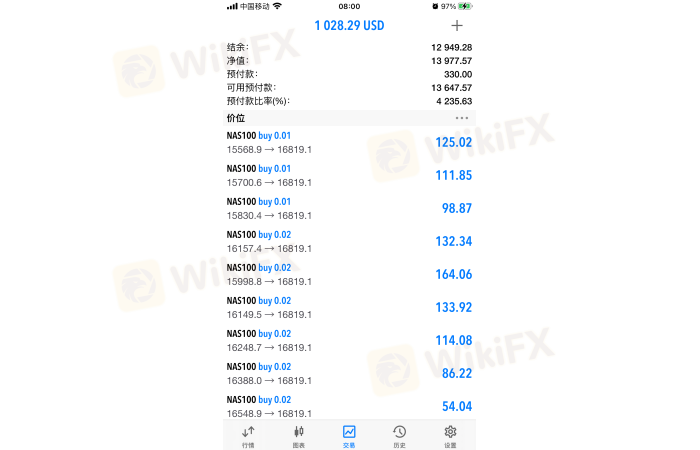This screenshot has width=700, height=450.
Task: Tap the 1 028.29 USD profit header
Action: tap(349, 26)
